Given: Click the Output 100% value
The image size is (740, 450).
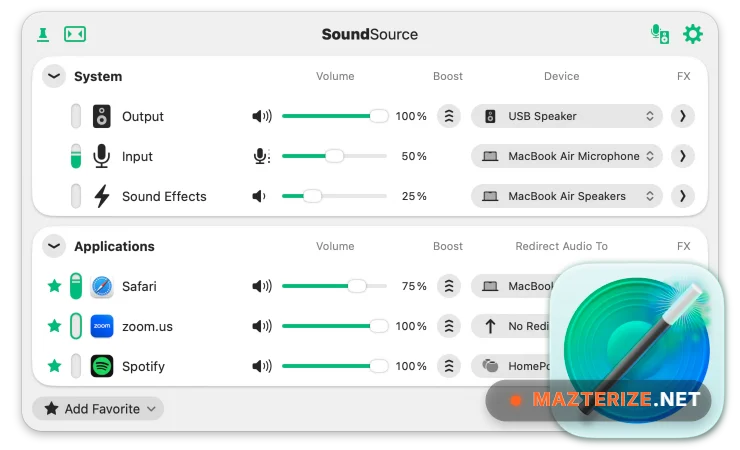Looking at the screenshot, I should pos(411,116).
